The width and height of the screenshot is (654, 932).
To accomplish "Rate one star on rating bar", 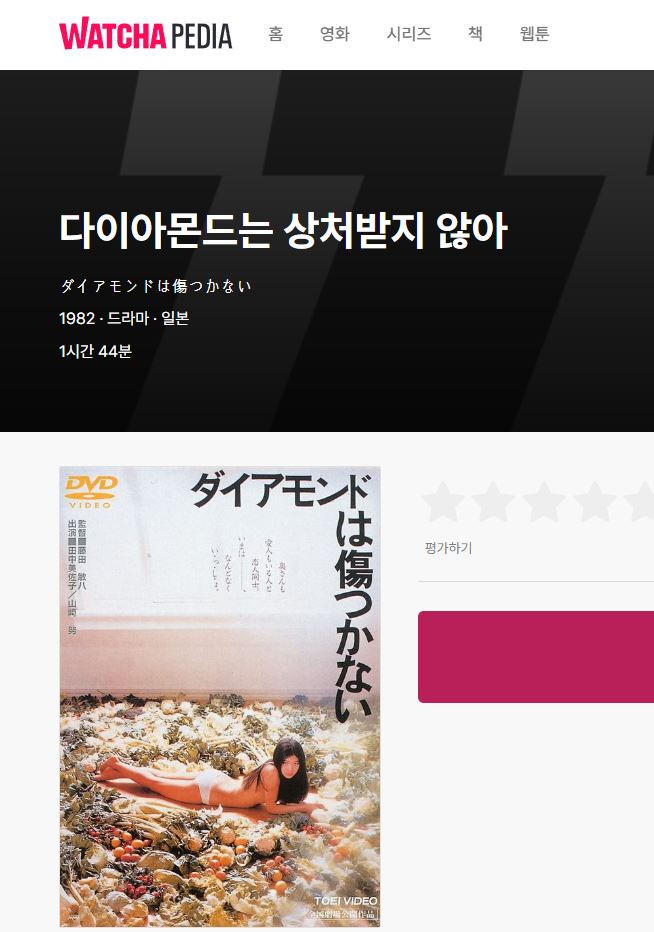I will pos(443,502).
